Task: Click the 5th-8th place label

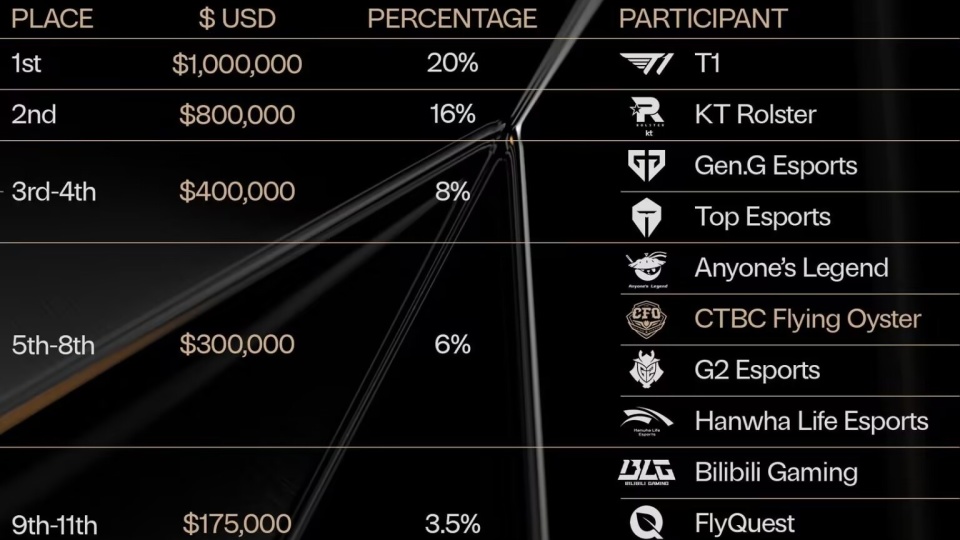Action: (53, 346)
